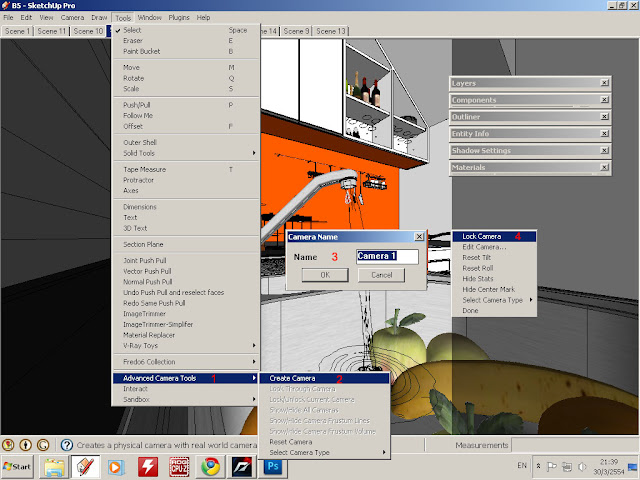Choose Create Camera from submenu
This screenshot has height=480, width=640.
coord(325,378)
